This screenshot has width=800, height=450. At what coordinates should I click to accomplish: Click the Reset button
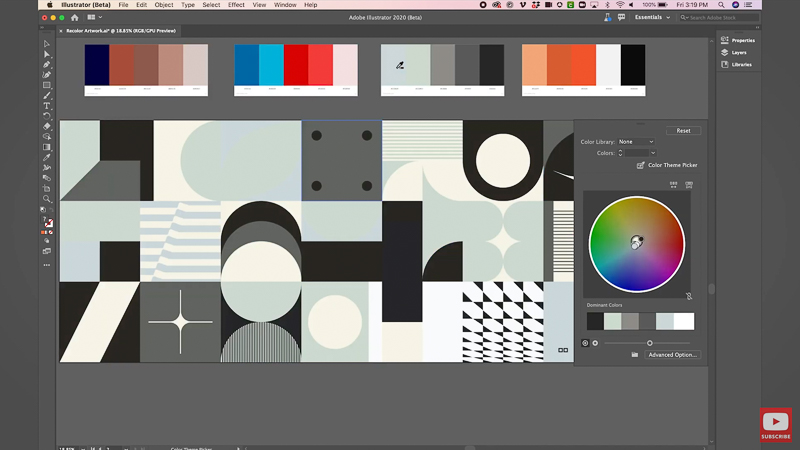pos(683,130)
